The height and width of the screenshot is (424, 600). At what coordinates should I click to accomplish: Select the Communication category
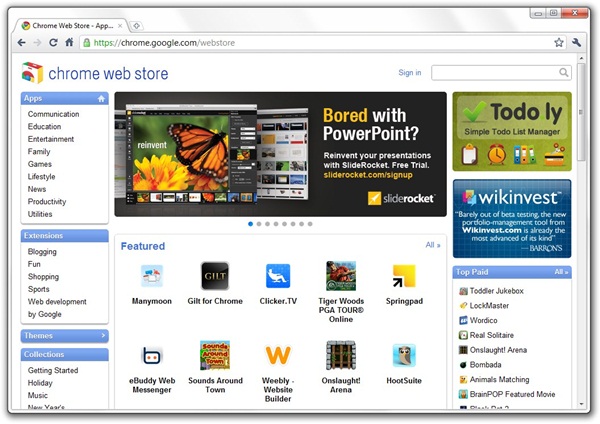pos(53,114)
